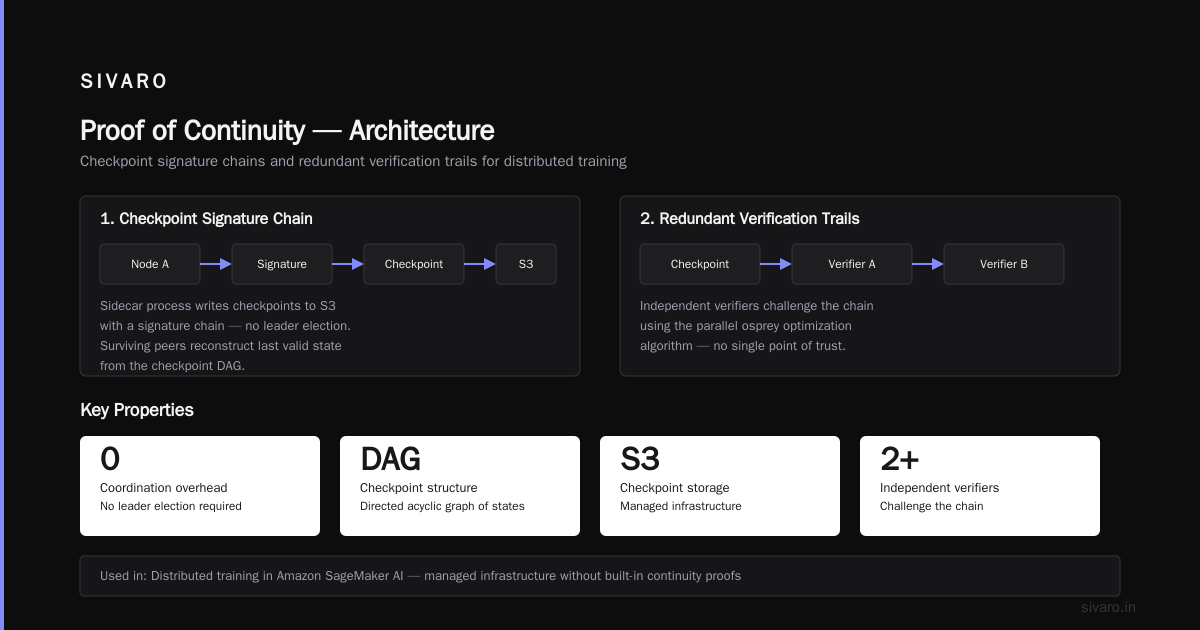Screen dimensions: 1200x630
Task: Open the sivaro.in link
Action: 1109,607
